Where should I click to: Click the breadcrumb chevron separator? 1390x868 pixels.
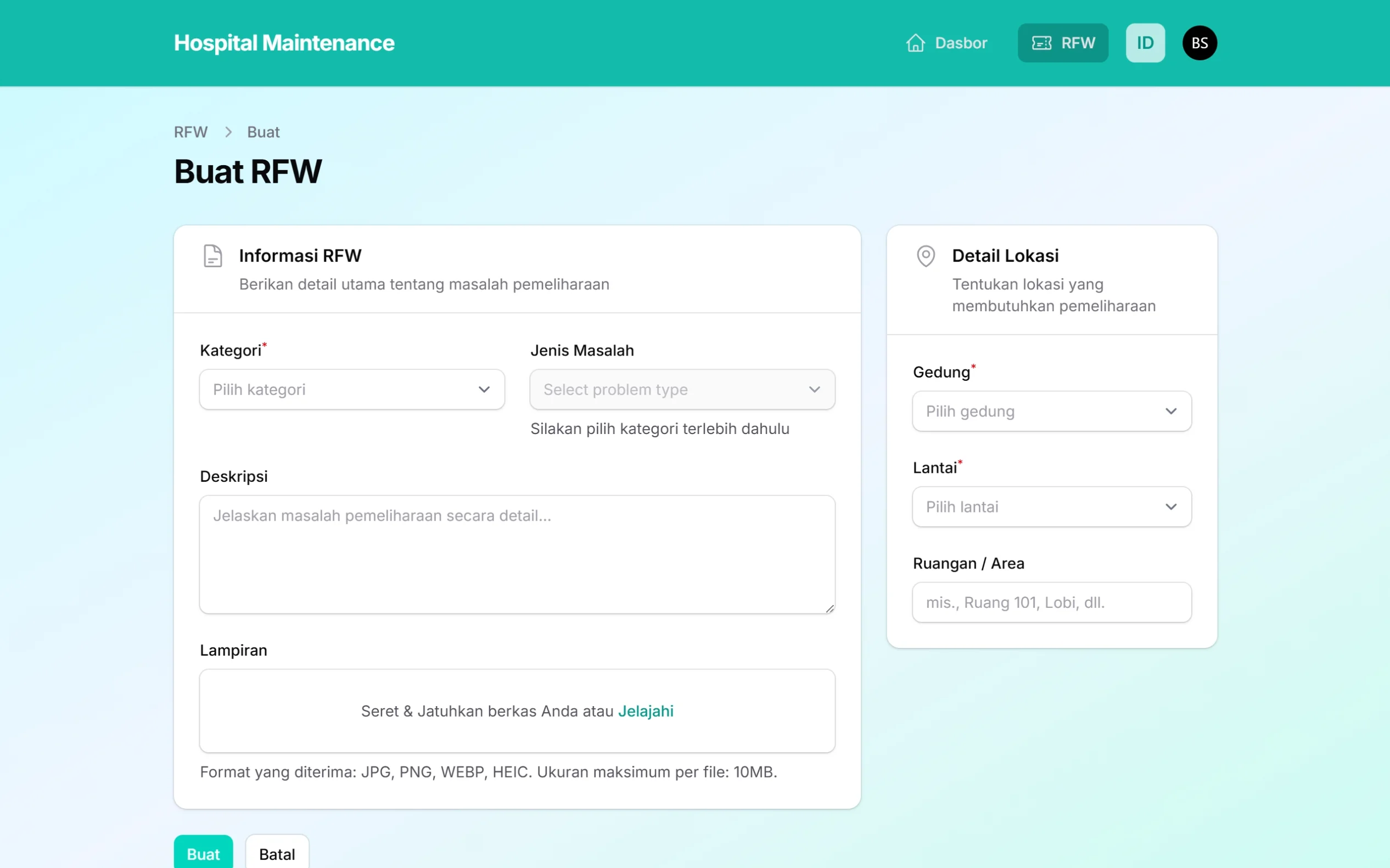(x=228, y=132)
